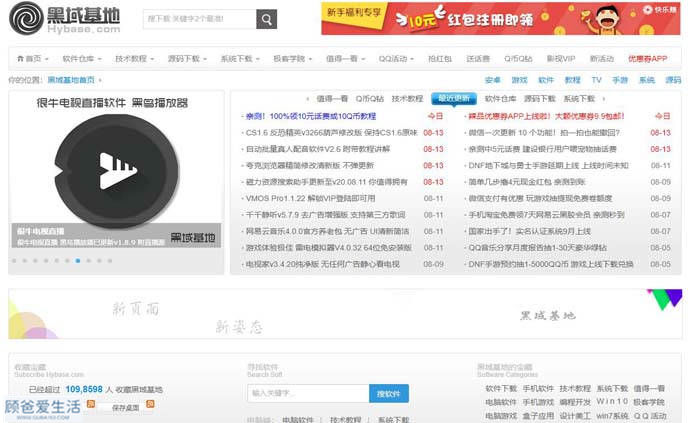This screenshot has width=690, height=423.
Task: Click the home icon in navigation bar
Action: [x=20, y=59]
